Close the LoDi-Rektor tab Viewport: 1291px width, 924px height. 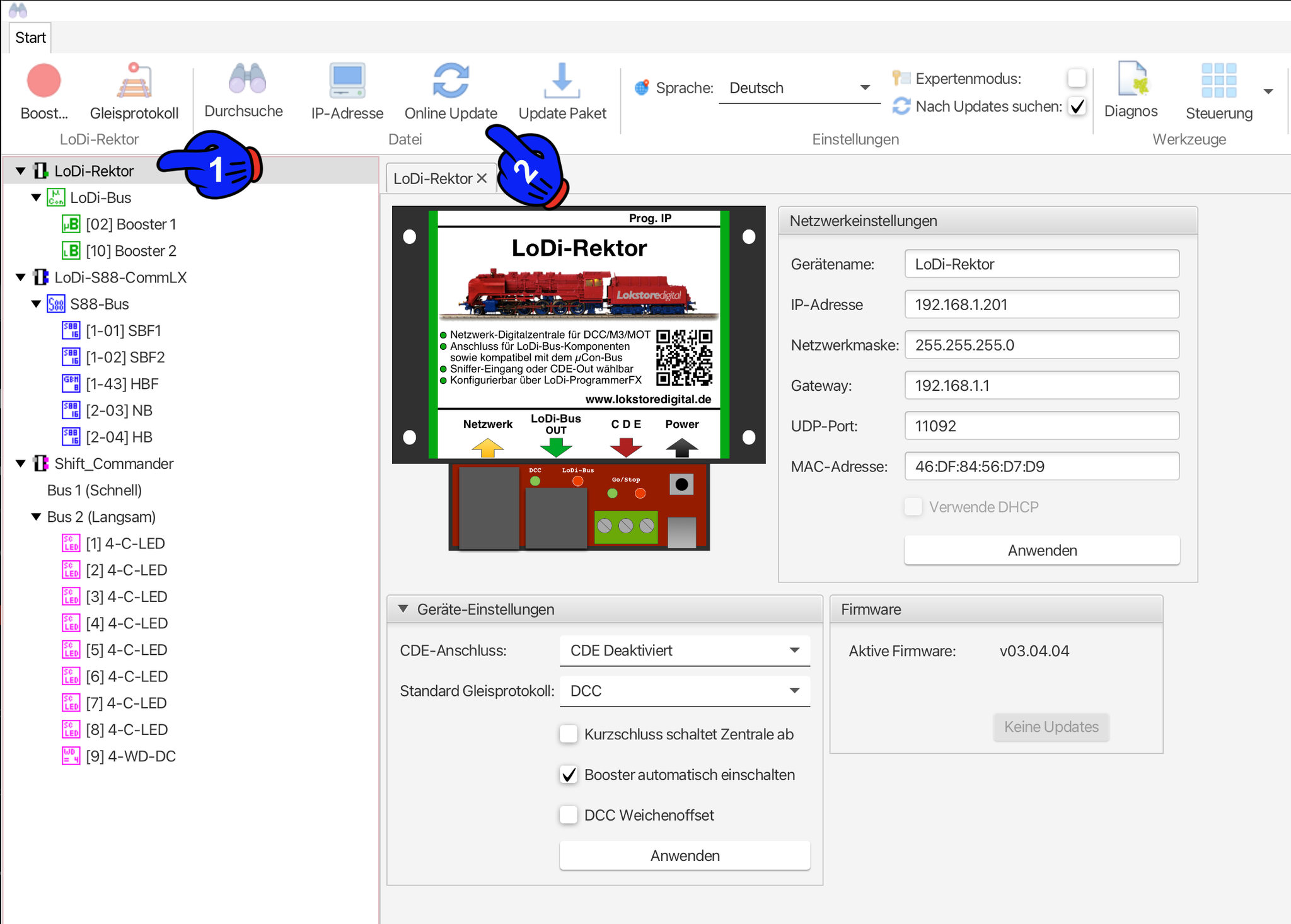click(x=482, y=178)
